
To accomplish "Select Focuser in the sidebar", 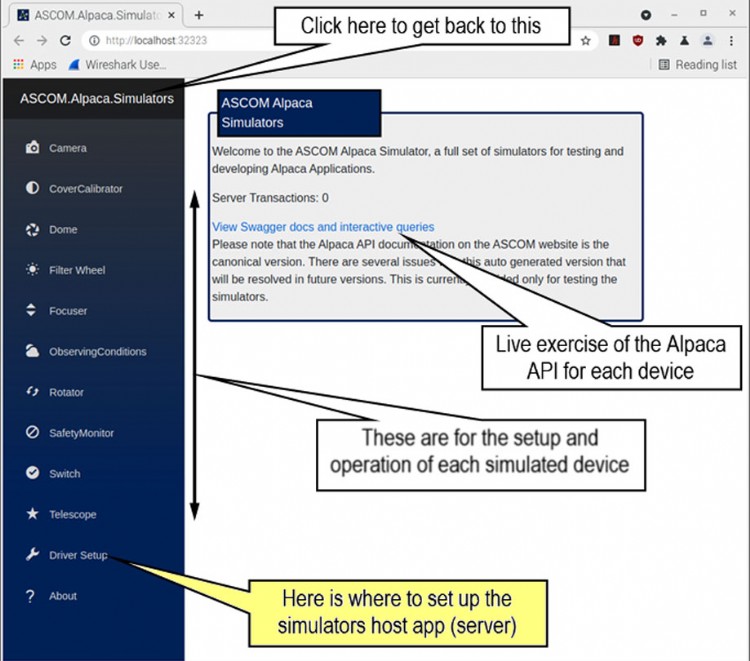I will (68, 311).
